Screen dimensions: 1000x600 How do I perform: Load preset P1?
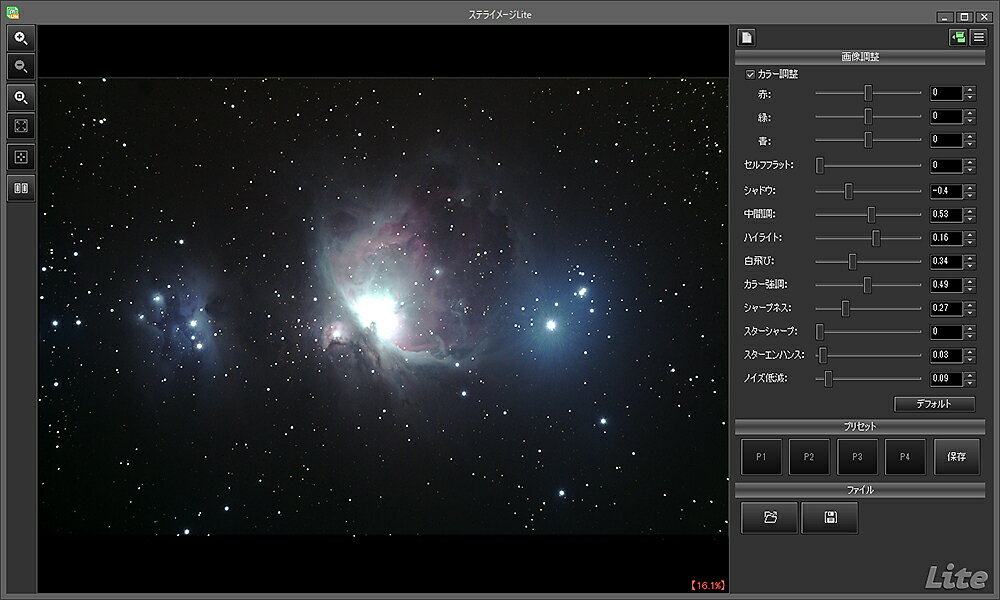[761, 457]
